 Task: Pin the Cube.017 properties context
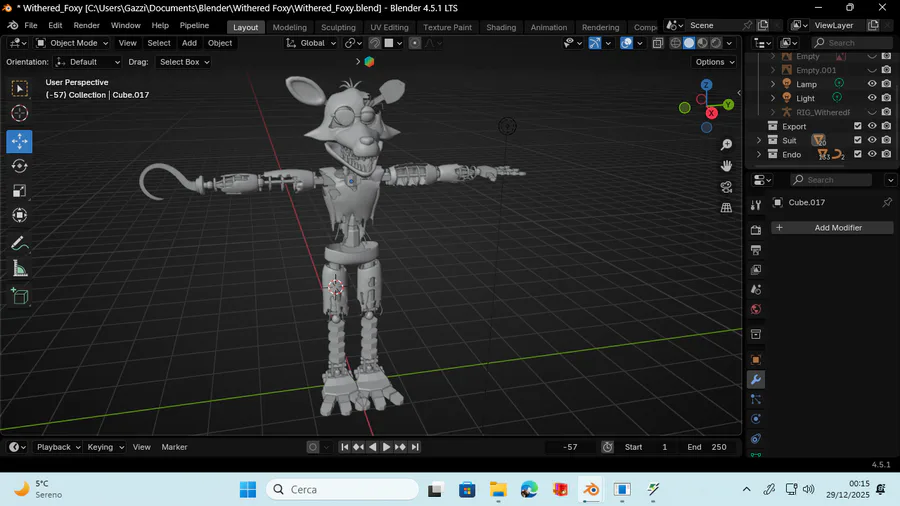click(886, 202)
